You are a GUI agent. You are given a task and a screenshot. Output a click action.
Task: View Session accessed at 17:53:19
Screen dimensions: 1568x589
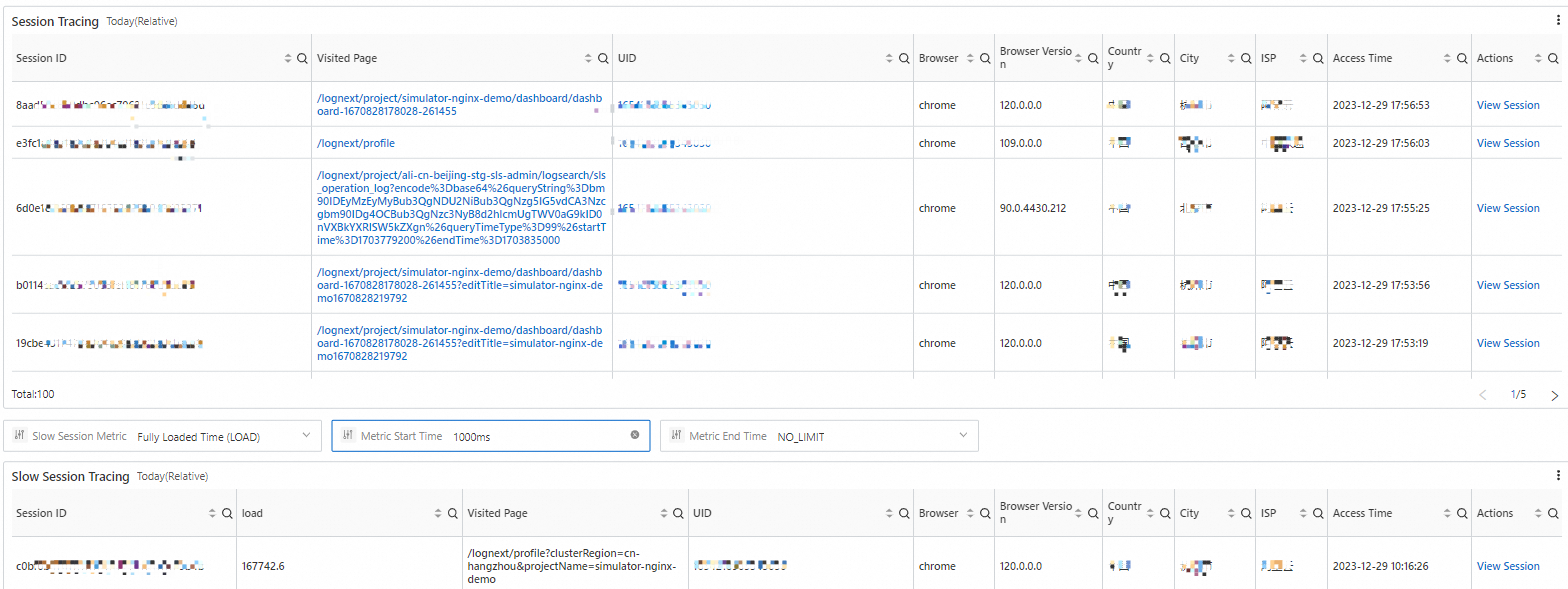(1508, 343)
